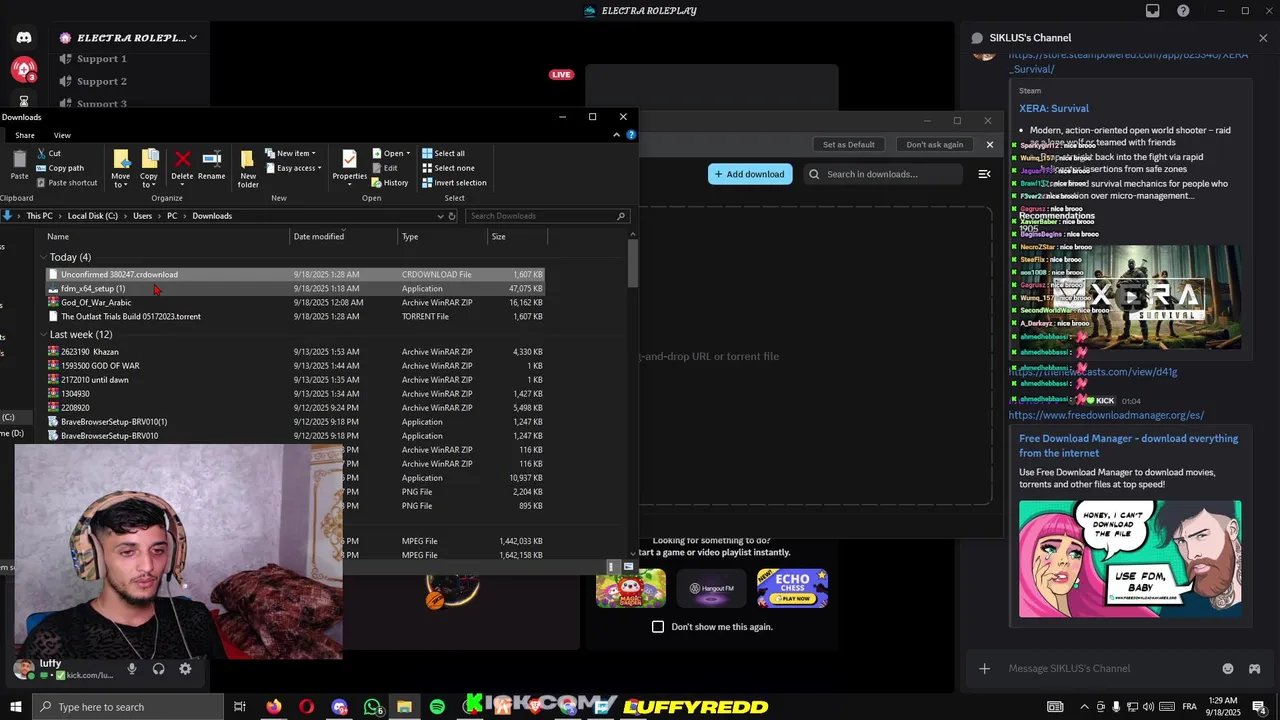The height and width of the screenshot is (720, 1280).
Task: Click the Windows Start button
Action: (x=15, y=707)
